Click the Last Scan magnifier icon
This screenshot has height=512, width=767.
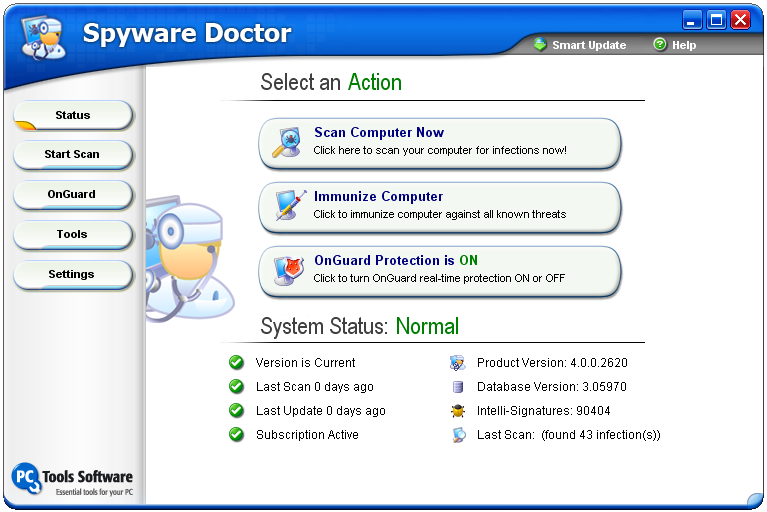[x=459, y=435]
